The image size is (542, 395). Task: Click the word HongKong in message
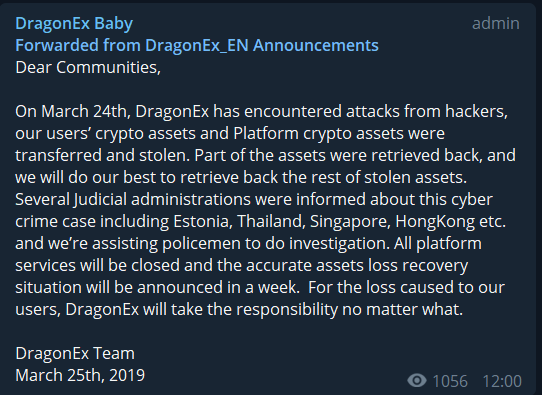tap(435, 222)
